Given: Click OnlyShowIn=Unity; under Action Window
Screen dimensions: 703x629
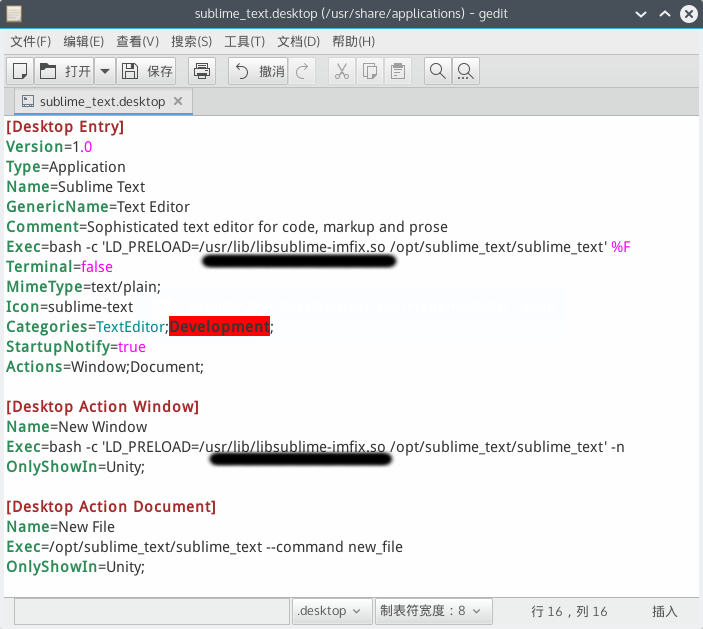Looking at the screenshot, I should coord(75,467).
